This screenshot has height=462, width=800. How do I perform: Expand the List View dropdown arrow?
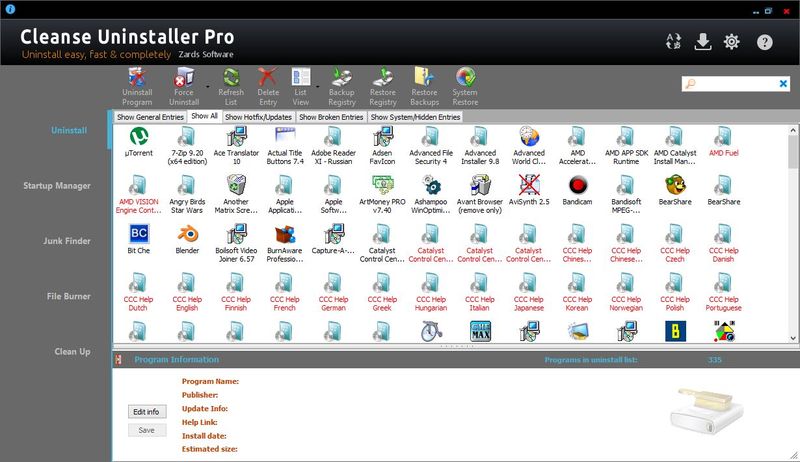pyautogui.click(x=317, y=87)
